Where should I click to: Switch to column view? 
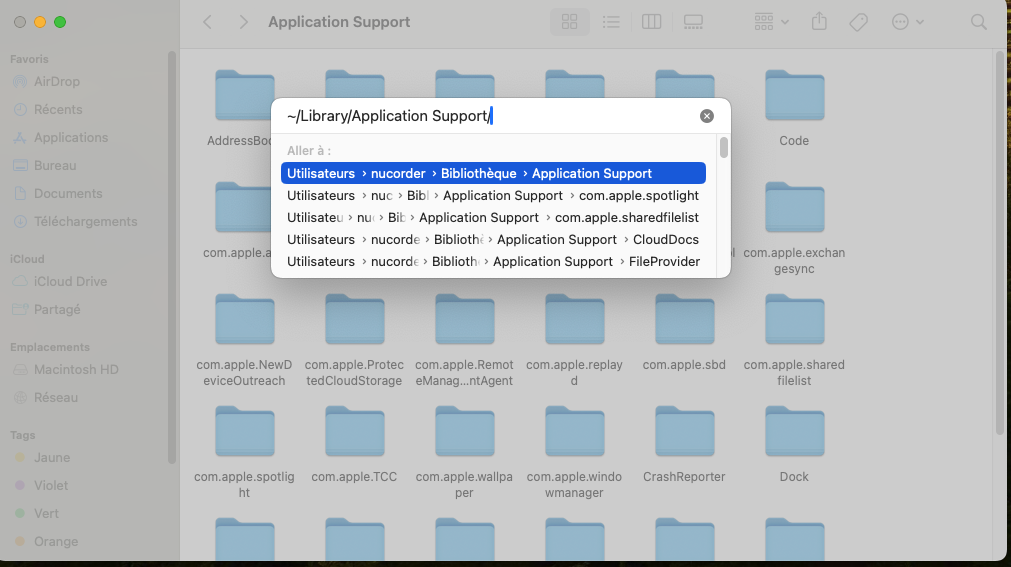point(652,22)
